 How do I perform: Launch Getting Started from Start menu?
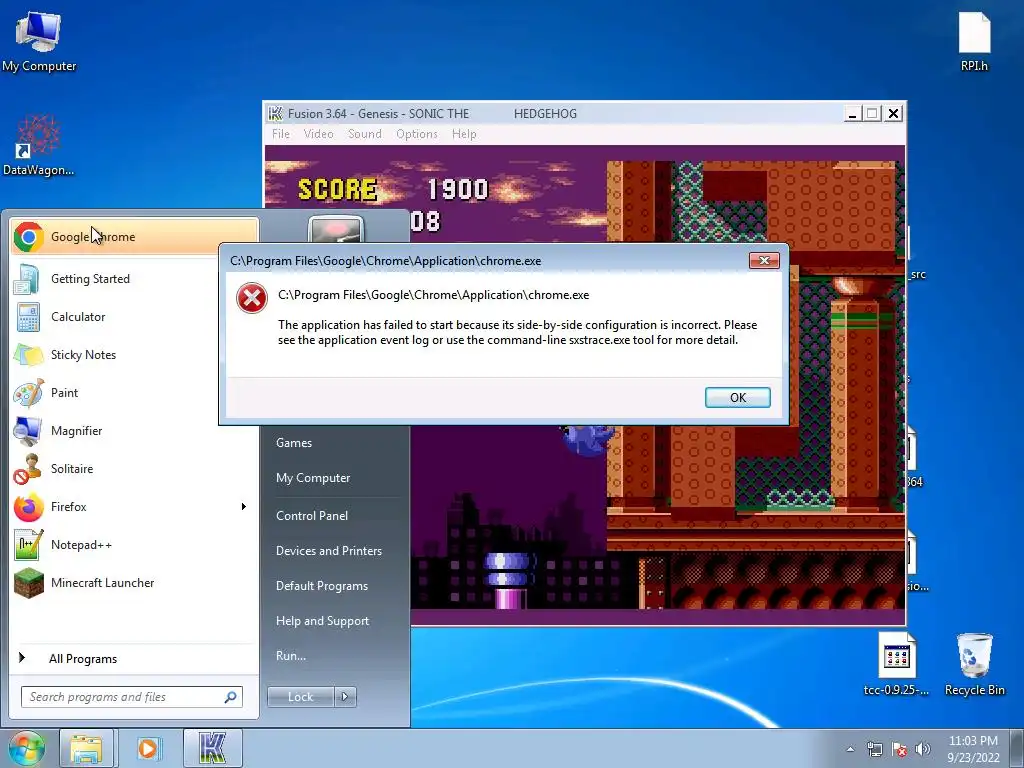coord(134,279)
